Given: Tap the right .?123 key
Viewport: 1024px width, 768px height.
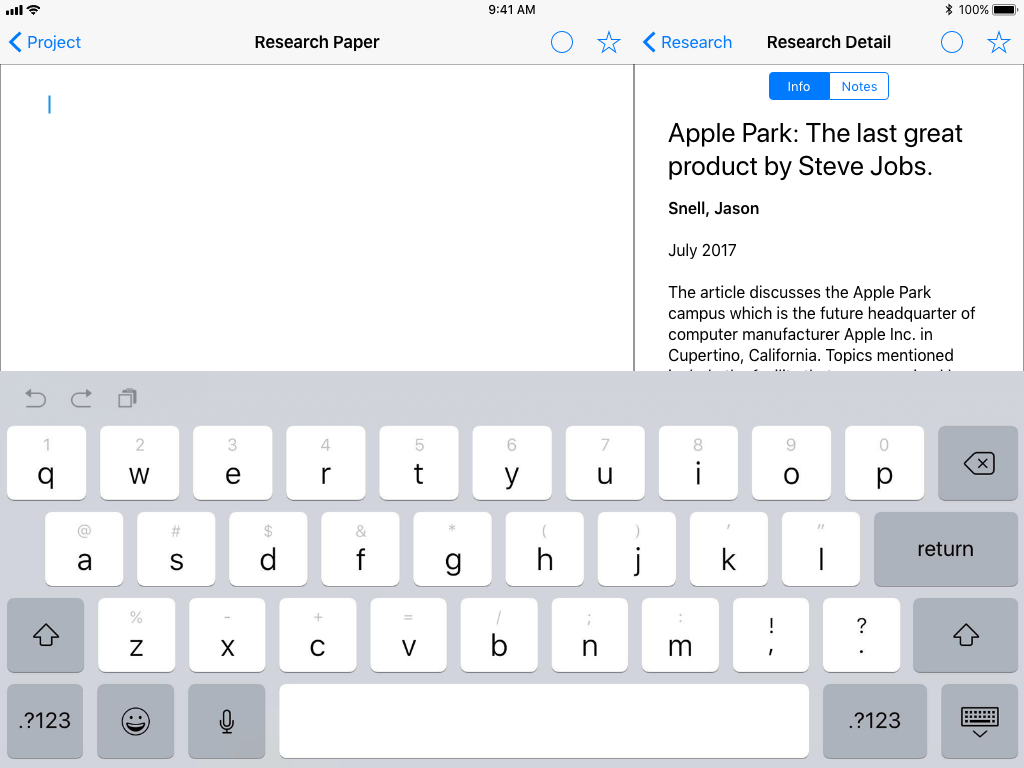Looking at the screenshot, I should 874,721.
